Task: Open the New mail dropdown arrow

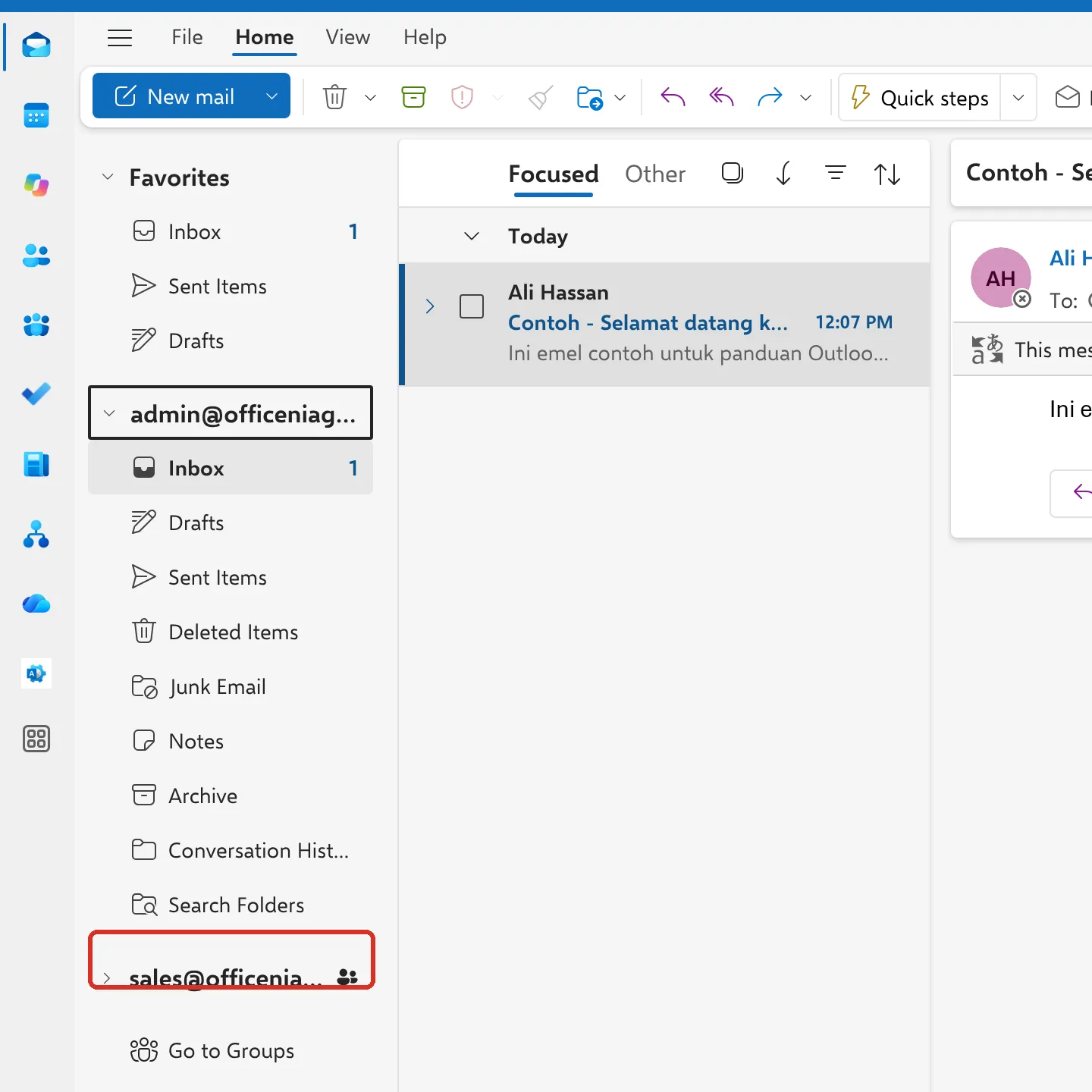Action: [272, 96]
